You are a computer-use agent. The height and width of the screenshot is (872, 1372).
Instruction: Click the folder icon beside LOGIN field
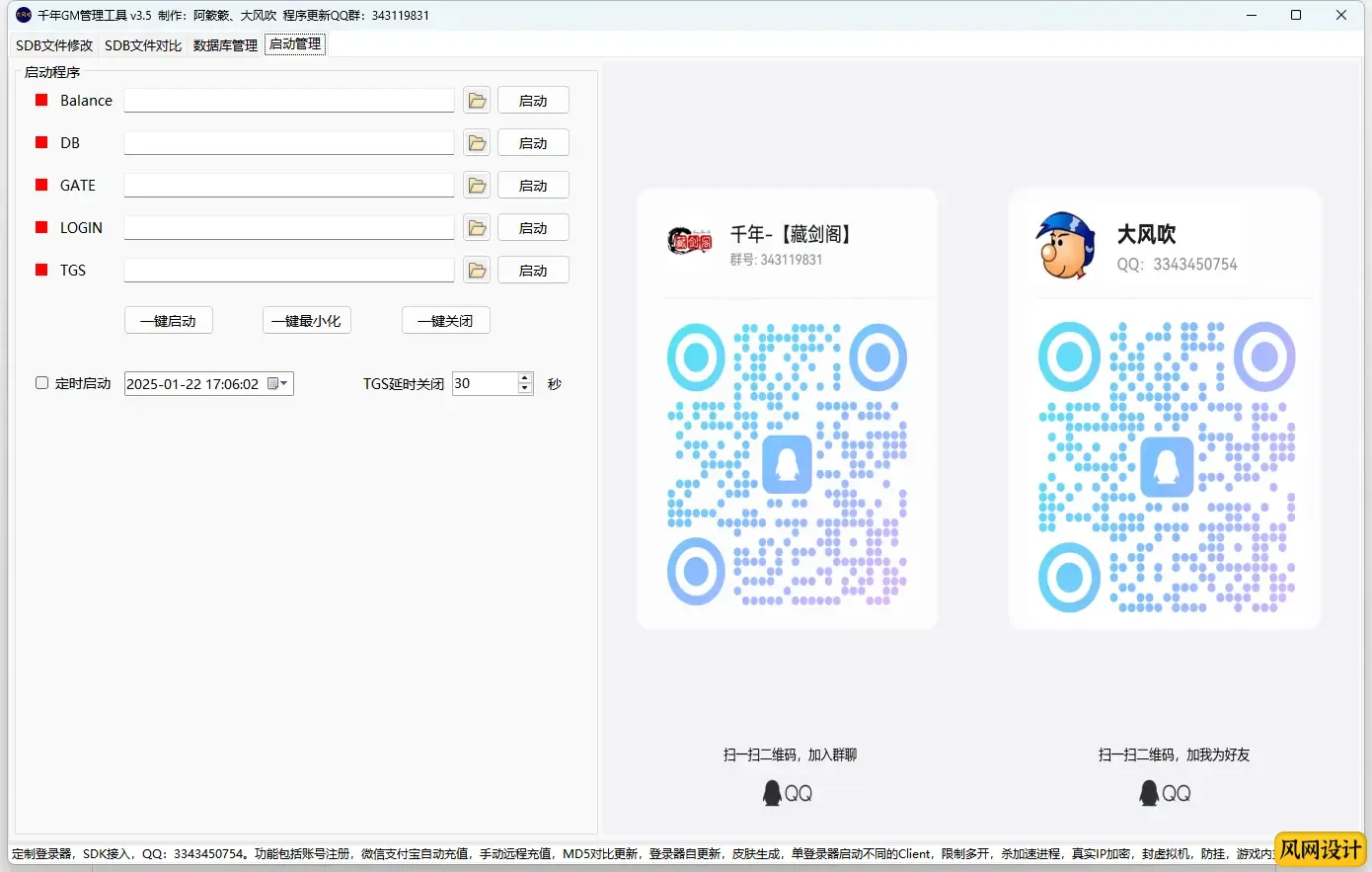[477, 228]
